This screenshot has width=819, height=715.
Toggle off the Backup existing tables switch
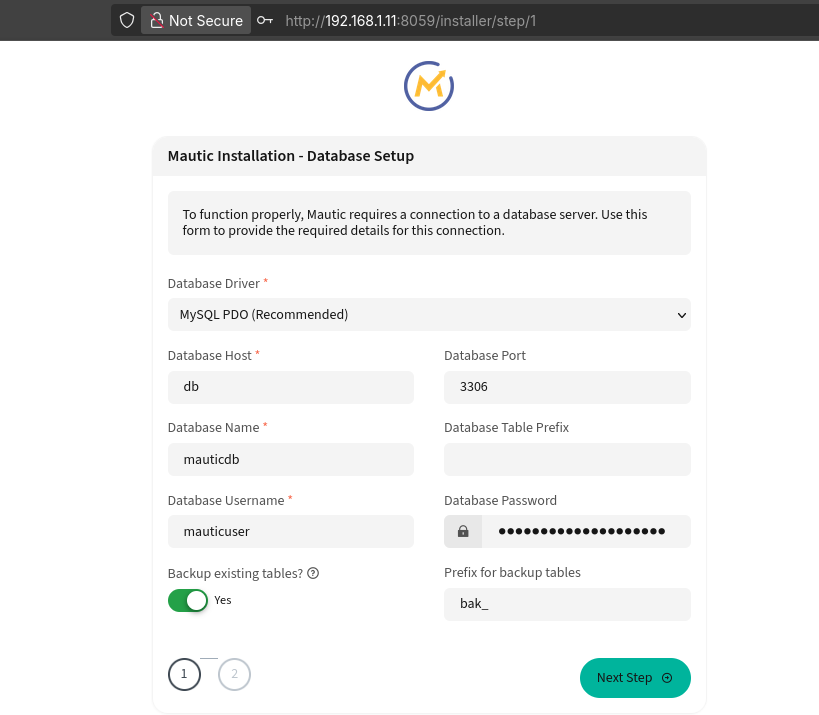point(188,600)
